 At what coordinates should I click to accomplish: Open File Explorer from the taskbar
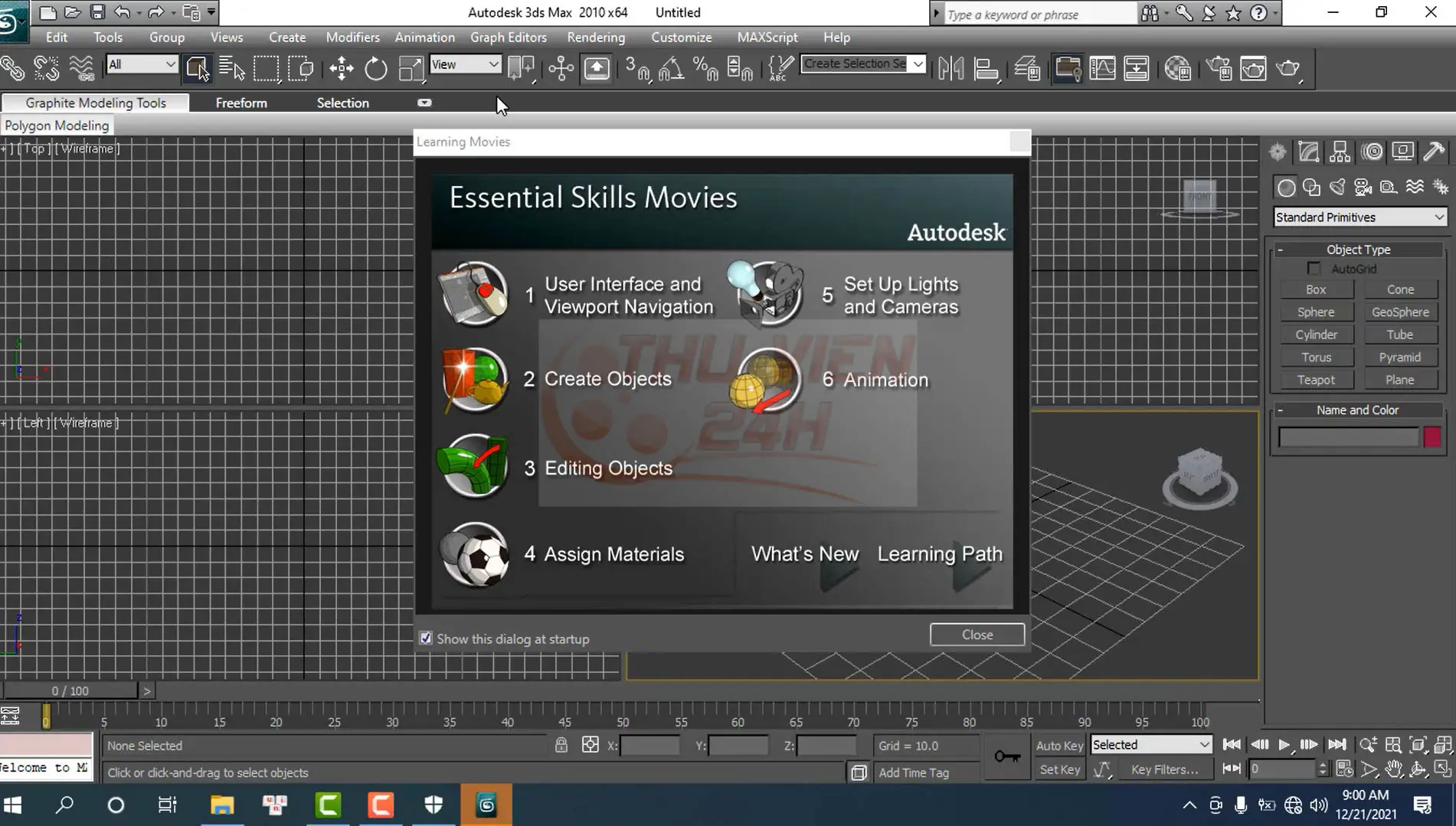tap(222, 805)
